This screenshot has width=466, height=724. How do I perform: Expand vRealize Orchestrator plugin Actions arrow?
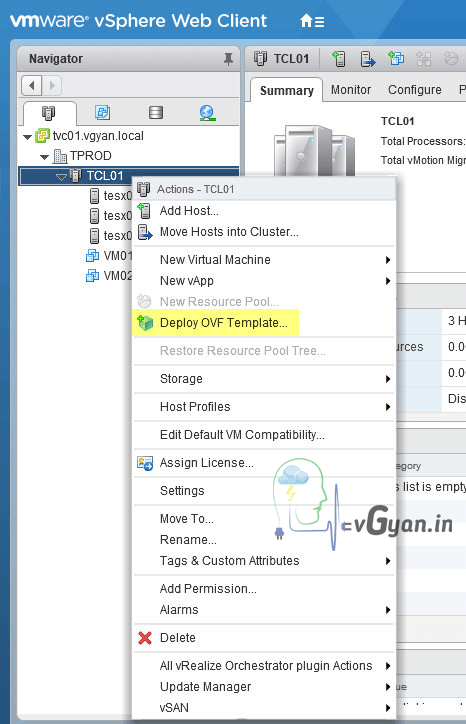388,666
